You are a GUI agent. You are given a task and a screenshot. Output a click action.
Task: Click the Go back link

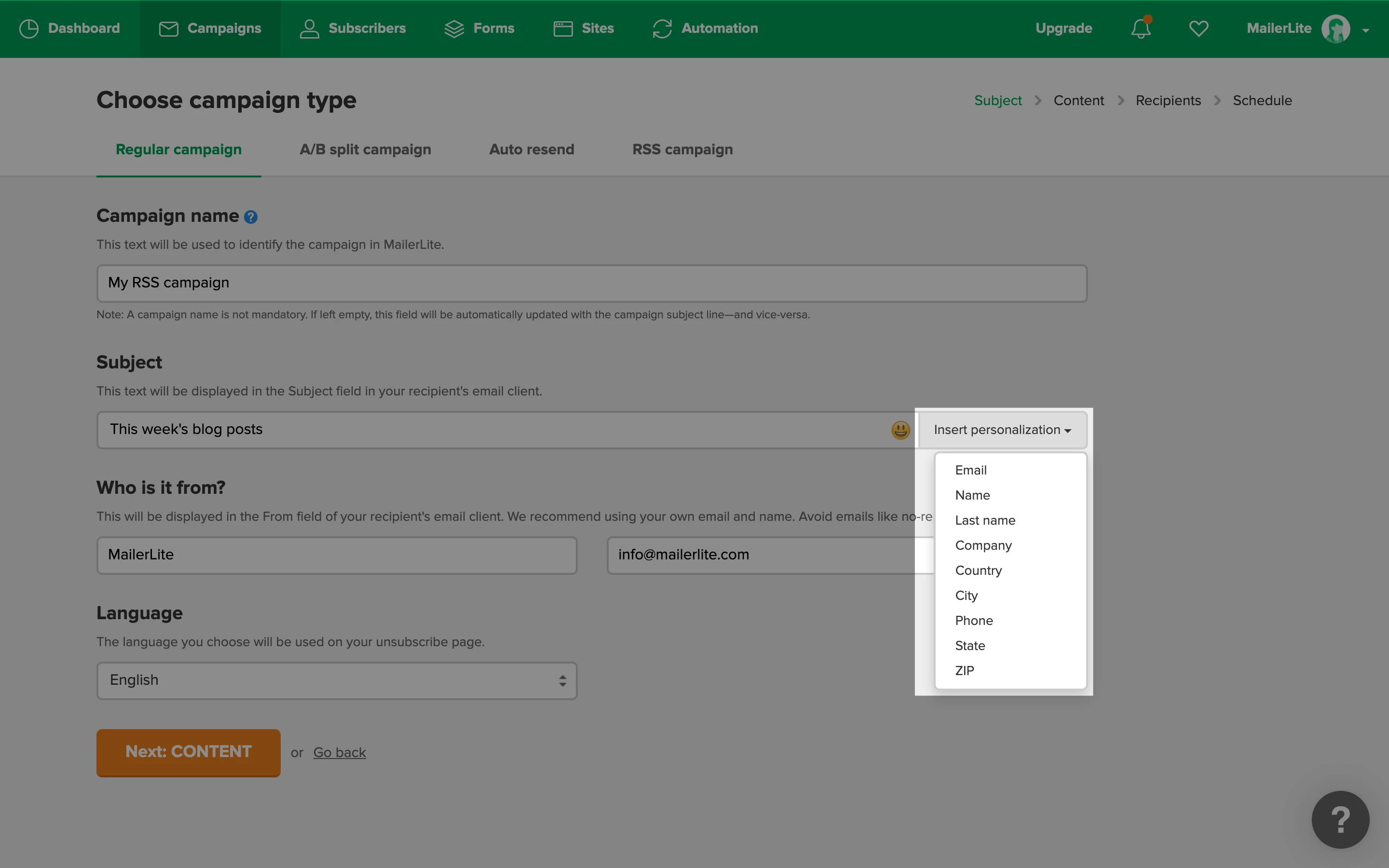339,753
